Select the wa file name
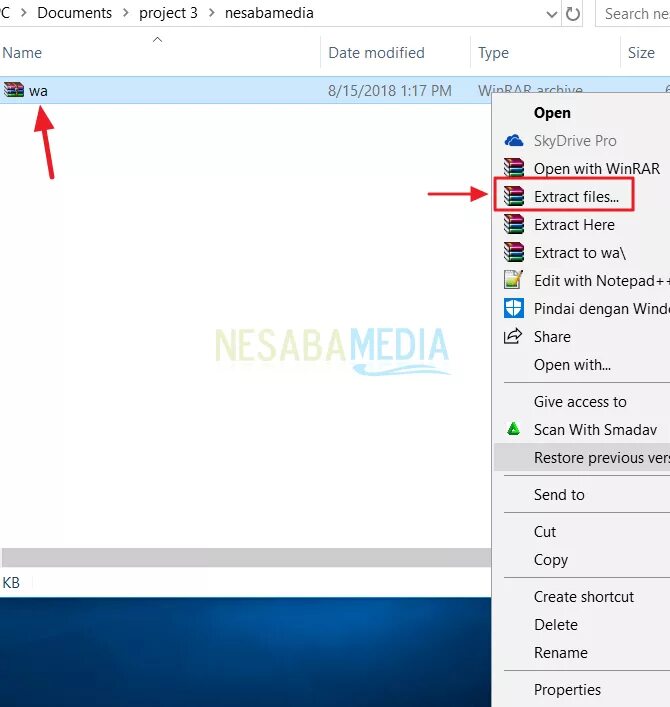 click(38, 91)
